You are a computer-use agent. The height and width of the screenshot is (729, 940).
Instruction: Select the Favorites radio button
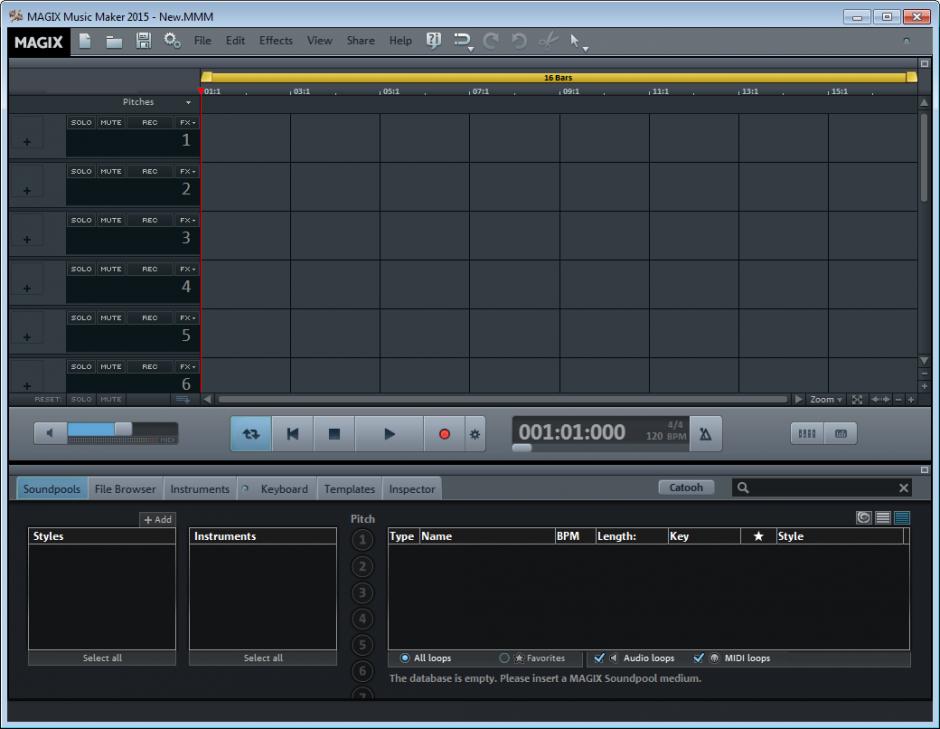pos(504,658)
